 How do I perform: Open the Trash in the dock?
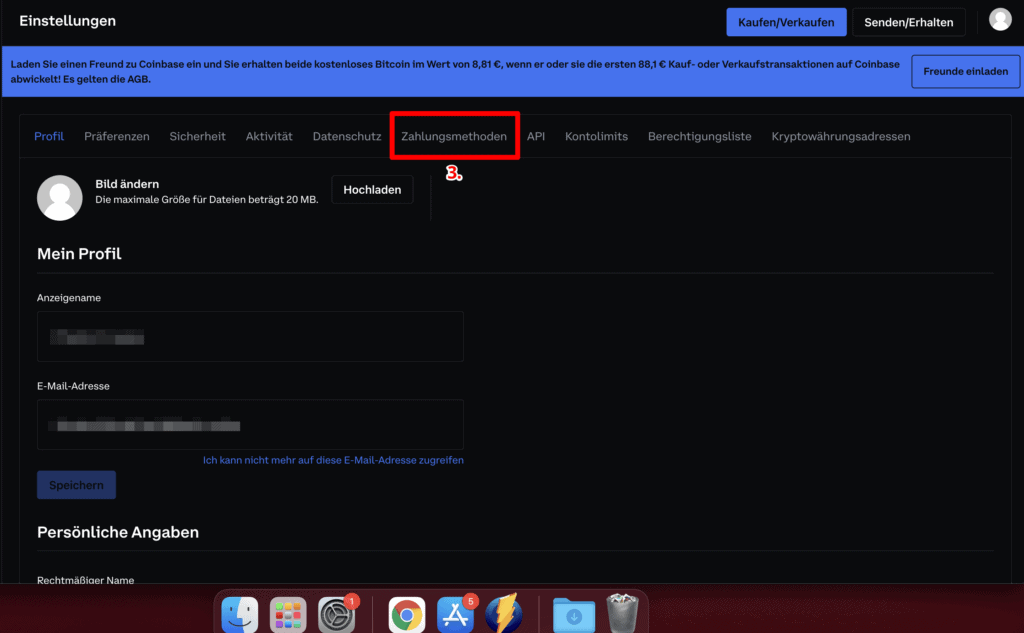coord(622,614)
